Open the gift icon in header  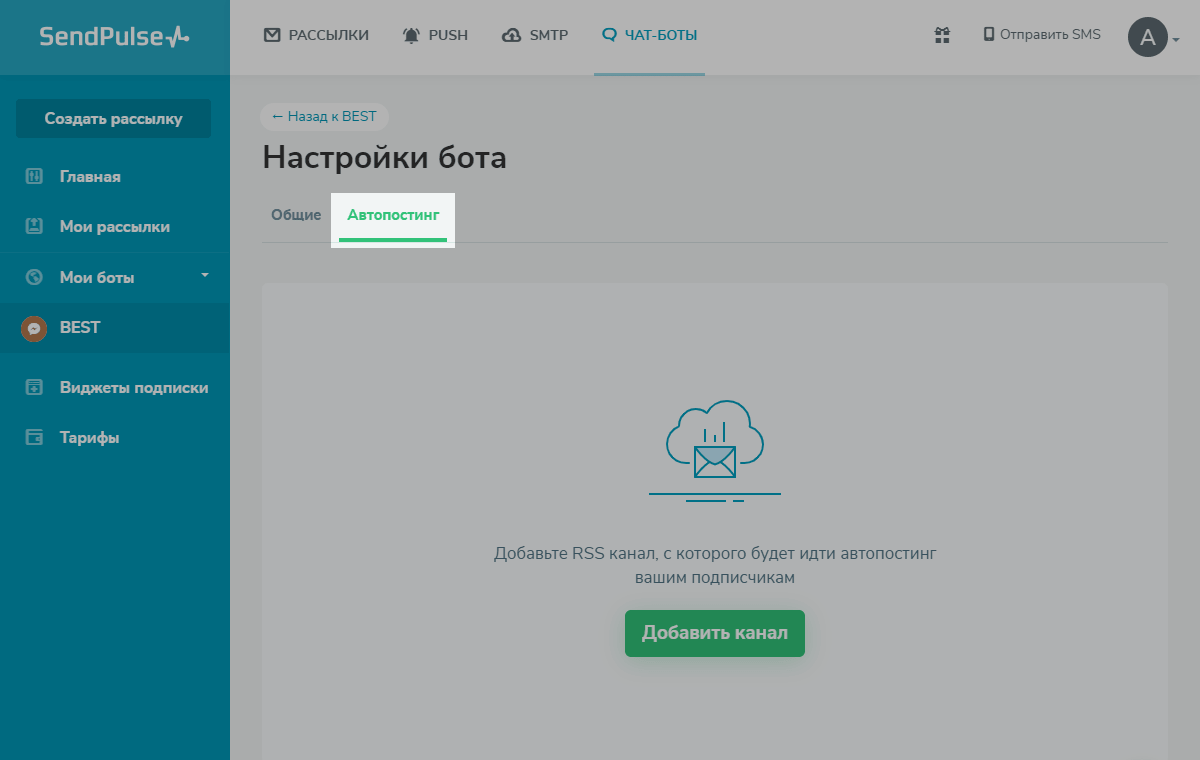point(942,35)
